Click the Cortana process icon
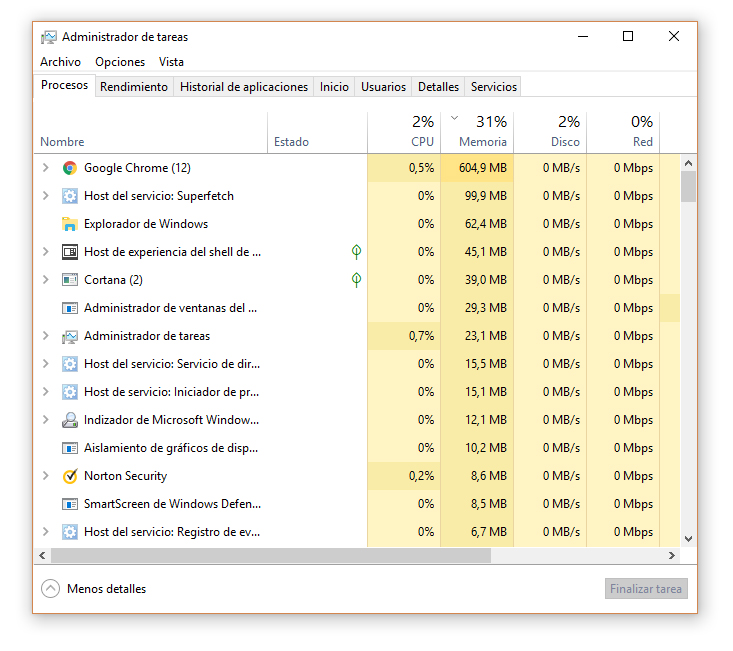Screen dimensions: 733x651 [70, 280]
